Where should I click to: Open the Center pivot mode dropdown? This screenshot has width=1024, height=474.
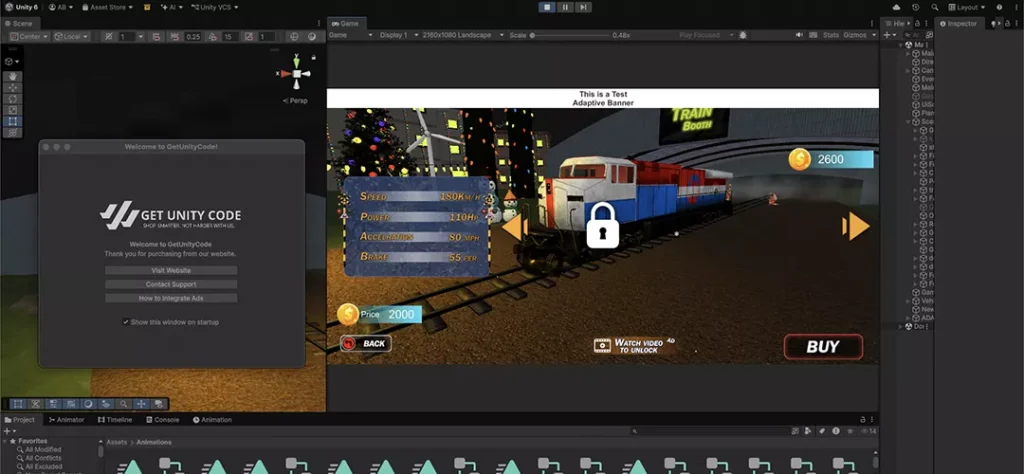click(x=28, y=37)
